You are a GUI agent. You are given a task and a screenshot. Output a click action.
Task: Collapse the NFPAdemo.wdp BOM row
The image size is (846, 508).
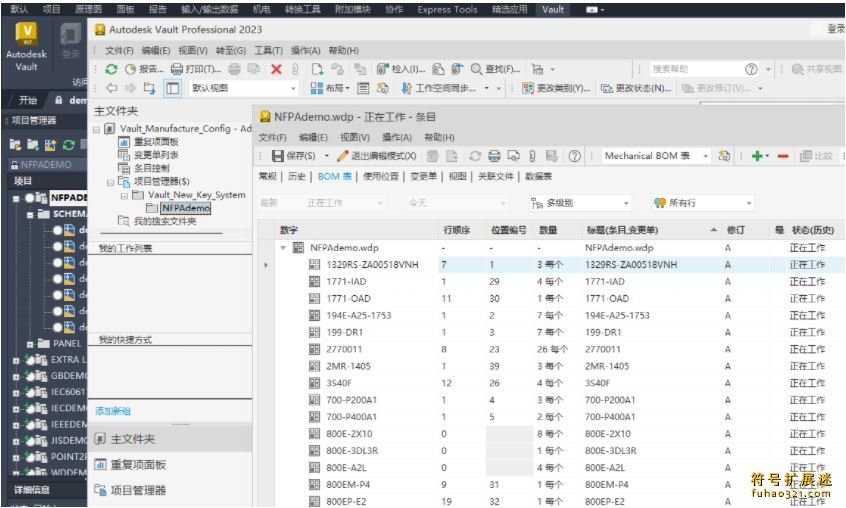(x=283, y=247)
